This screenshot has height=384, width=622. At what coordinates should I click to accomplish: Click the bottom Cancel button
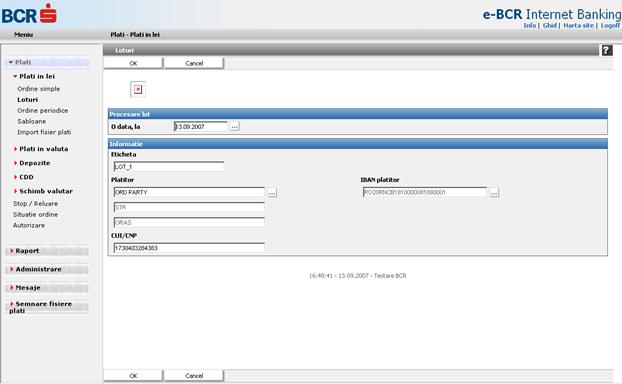pos(194,376)
